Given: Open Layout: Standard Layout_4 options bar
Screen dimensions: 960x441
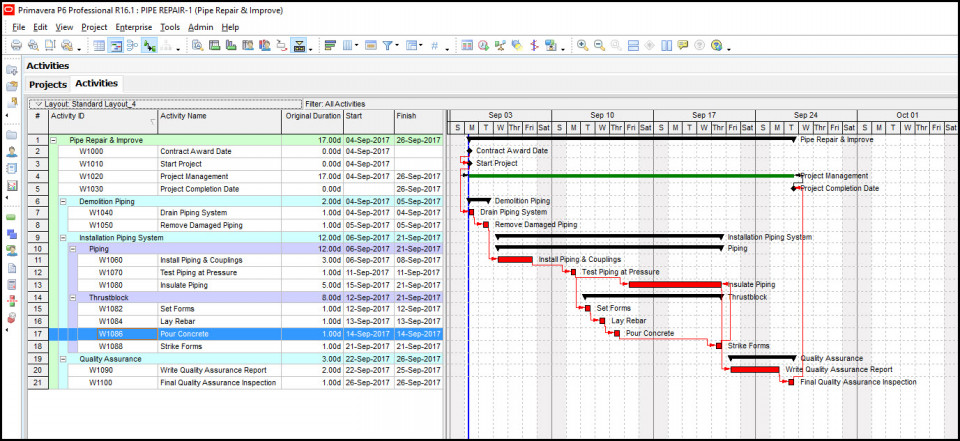Looking at the screenshot, I should coord(165,104).
